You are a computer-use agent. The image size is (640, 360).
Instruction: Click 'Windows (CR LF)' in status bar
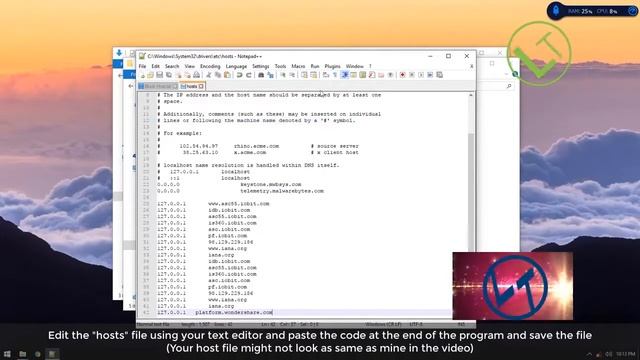point(383,324)
